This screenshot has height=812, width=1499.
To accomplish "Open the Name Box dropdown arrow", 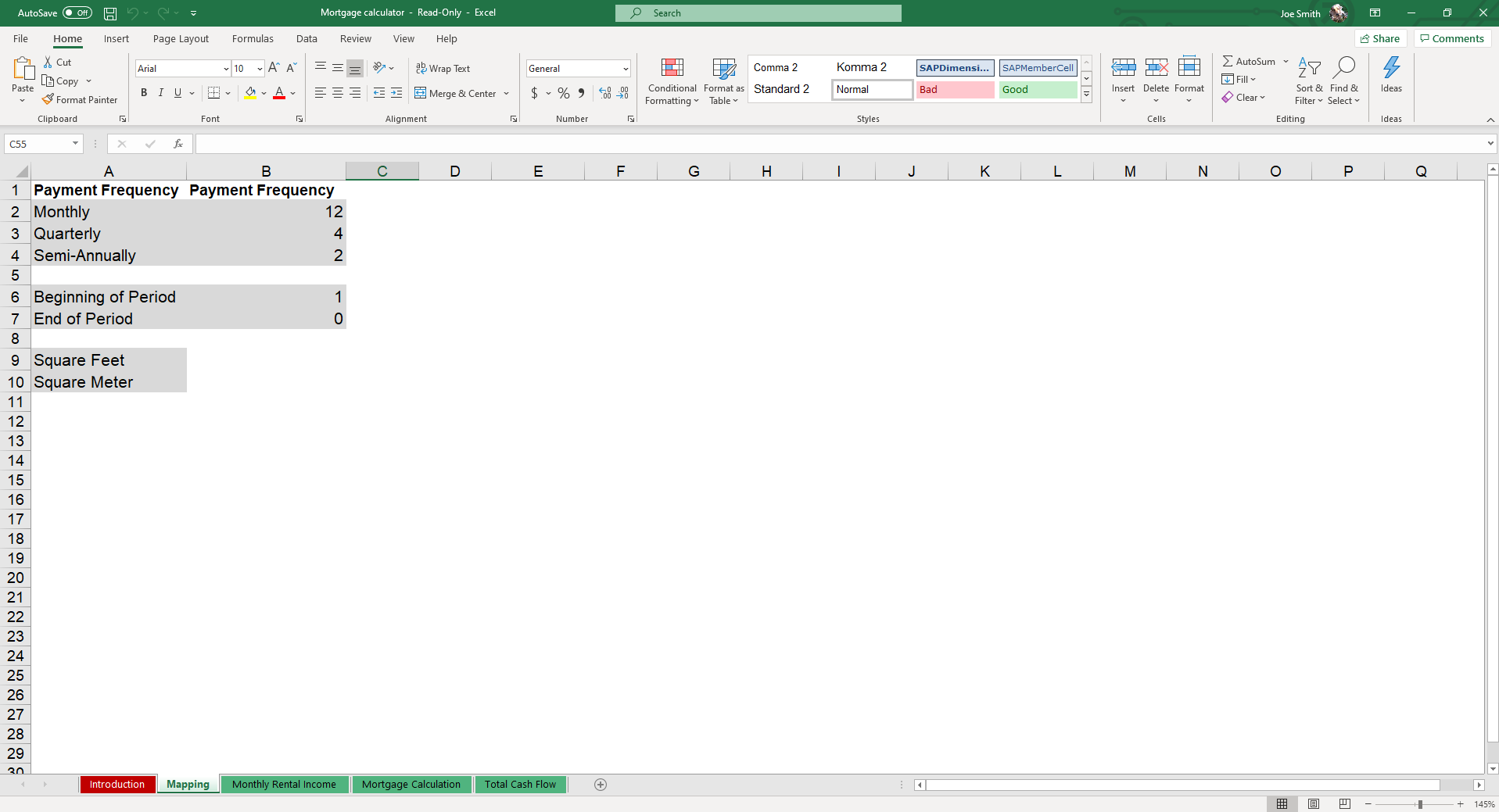I will pyautogui.click(x=75, y=144).
